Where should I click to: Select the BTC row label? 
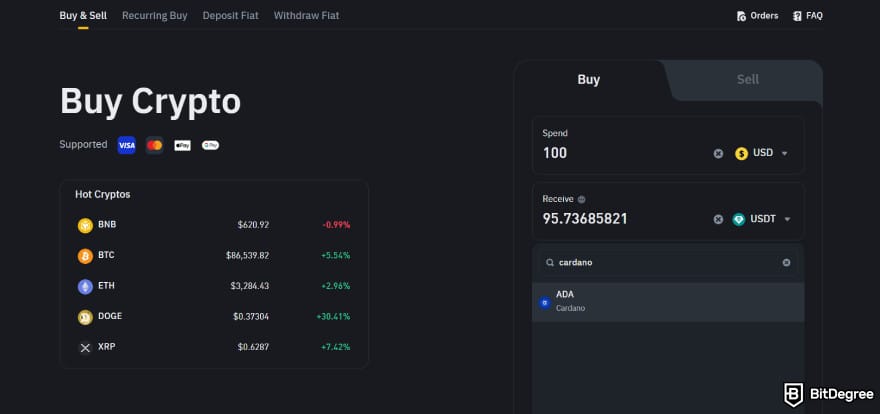tap(106, 255)
